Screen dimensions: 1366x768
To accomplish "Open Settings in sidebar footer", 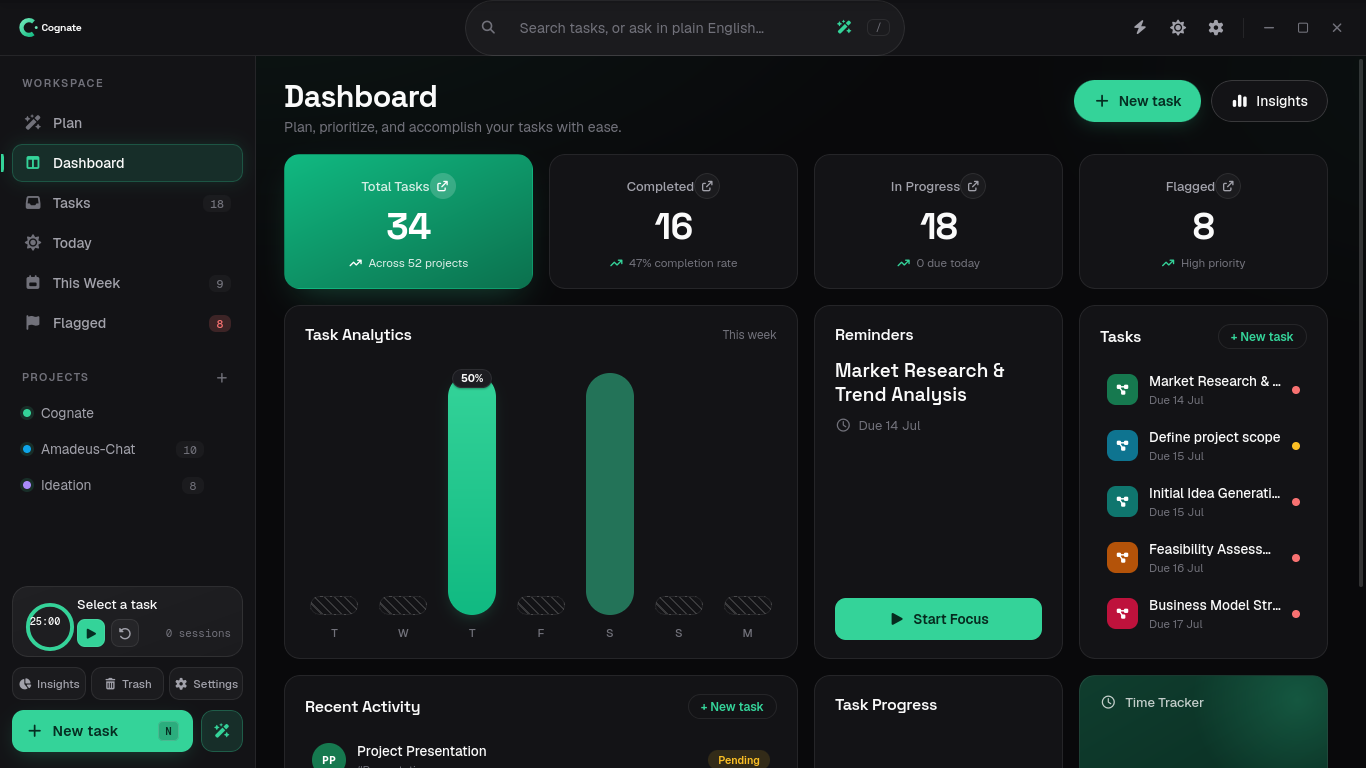I will 206,684.
